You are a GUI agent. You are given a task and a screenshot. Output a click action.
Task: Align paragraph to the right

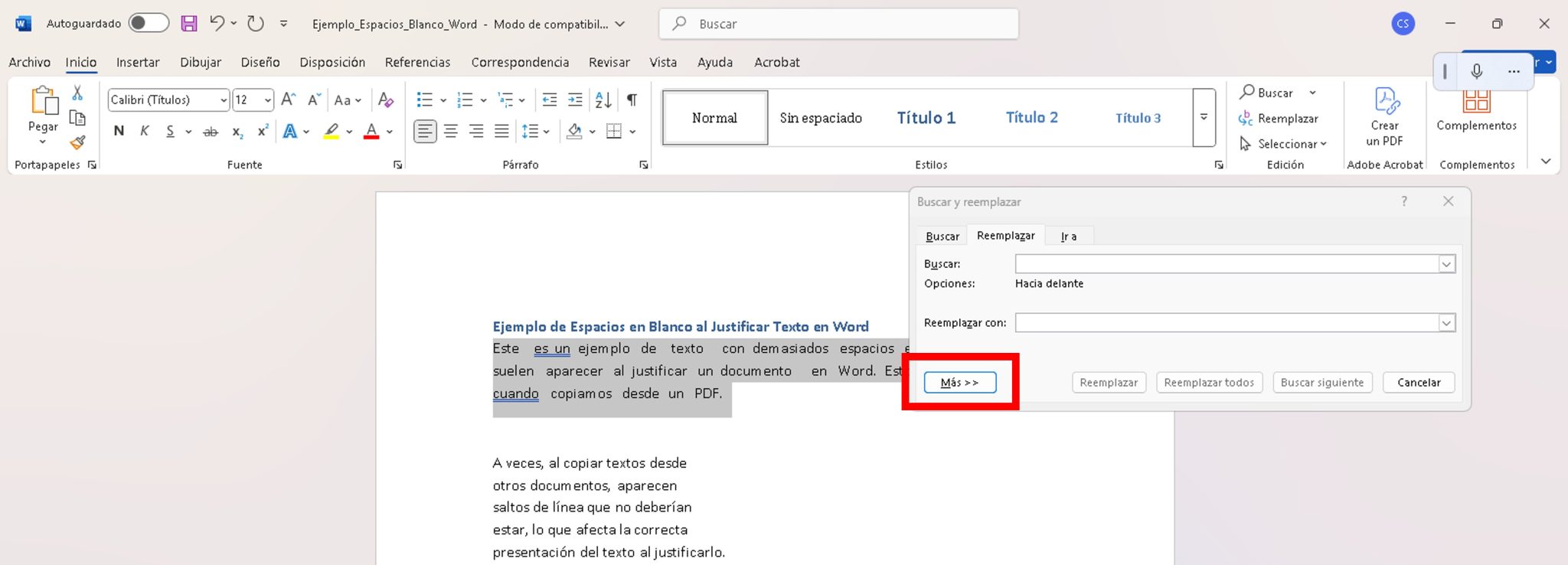tap(476, 132)
